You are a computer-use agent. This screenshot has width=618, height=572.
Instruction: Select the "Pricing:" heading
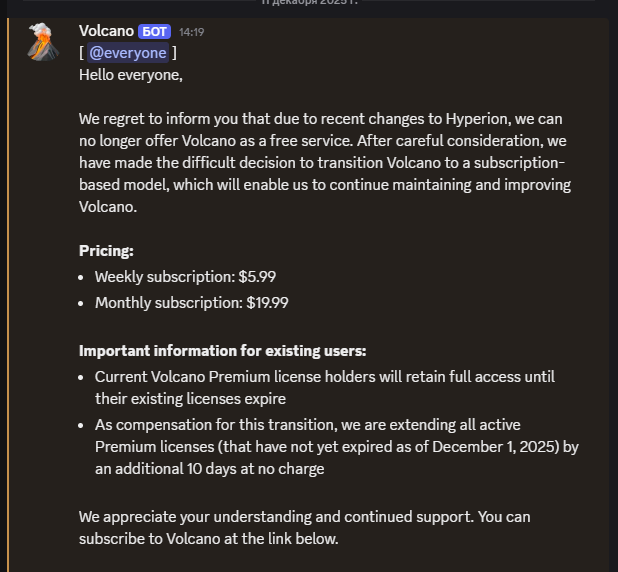pyautogui.click(x=106, y=251)
